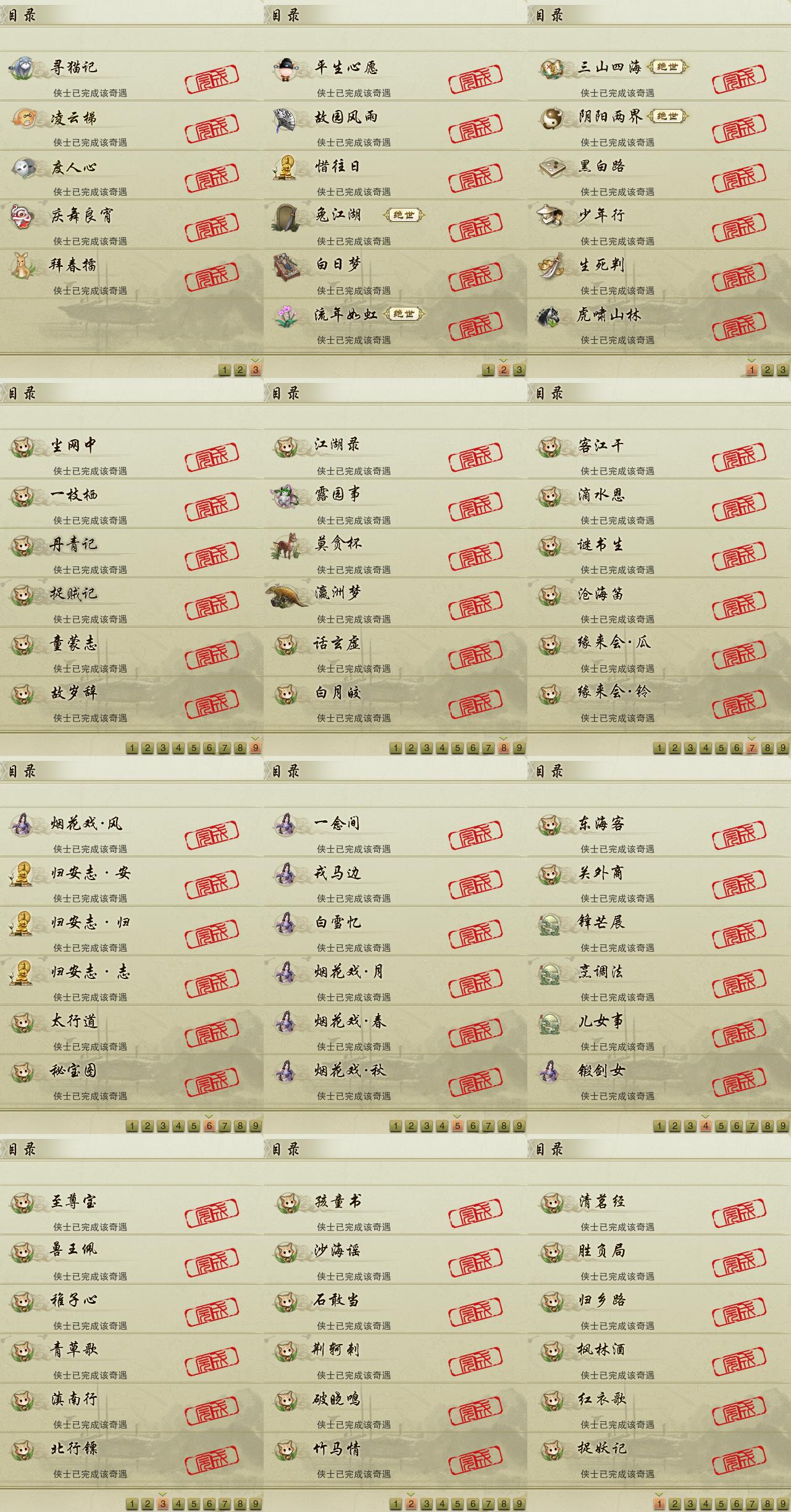Click the pink flower icon for 流年如虹
Image resolution: width=791 pixels, height=1512 pixels.
pos(286,316)
